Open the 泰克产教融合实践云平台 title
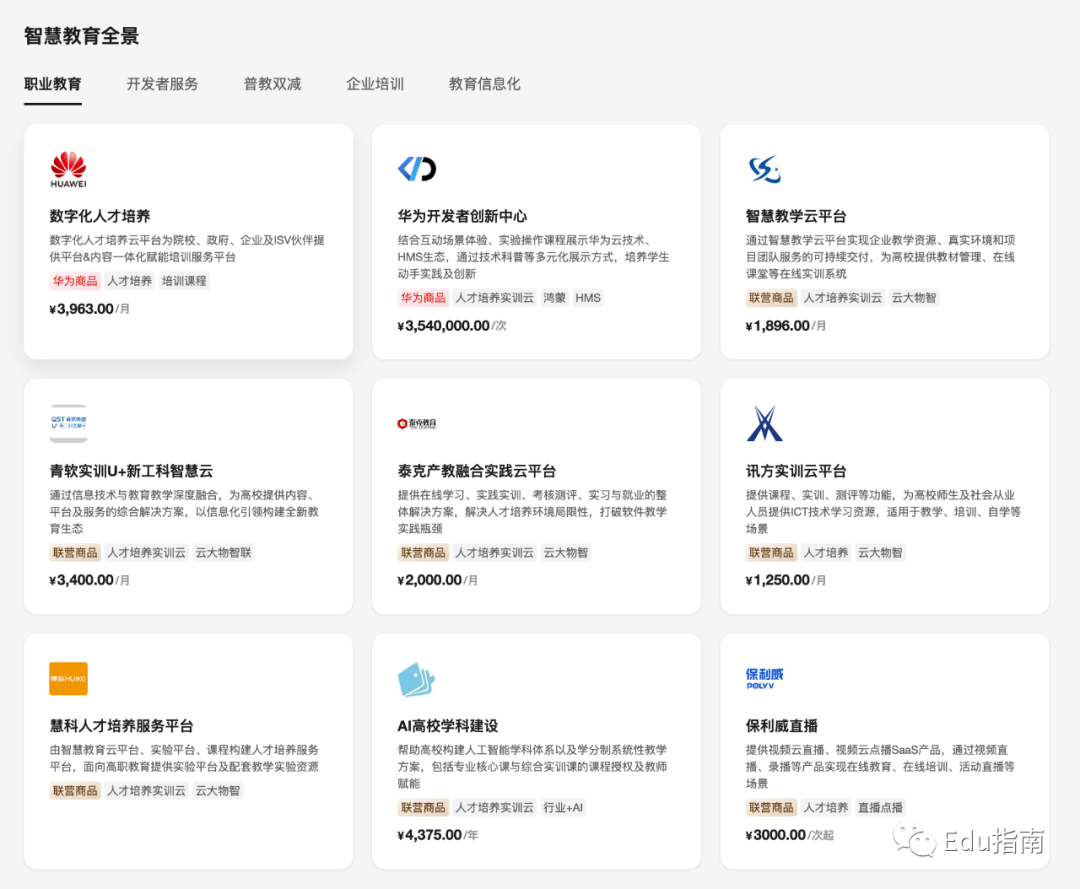 pyautogui.click(x=477, y=471)
